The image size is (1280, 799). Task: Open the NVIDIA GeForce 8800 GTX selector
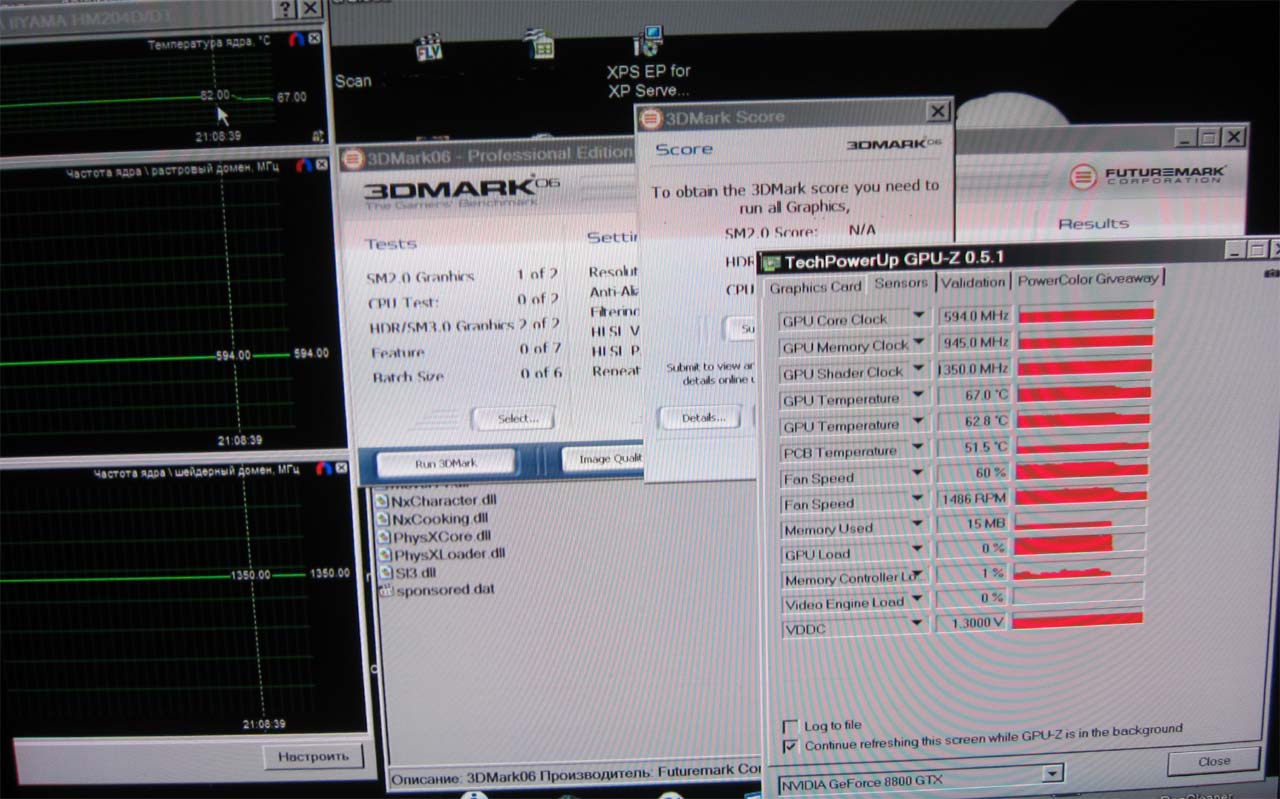point(1051,773)
